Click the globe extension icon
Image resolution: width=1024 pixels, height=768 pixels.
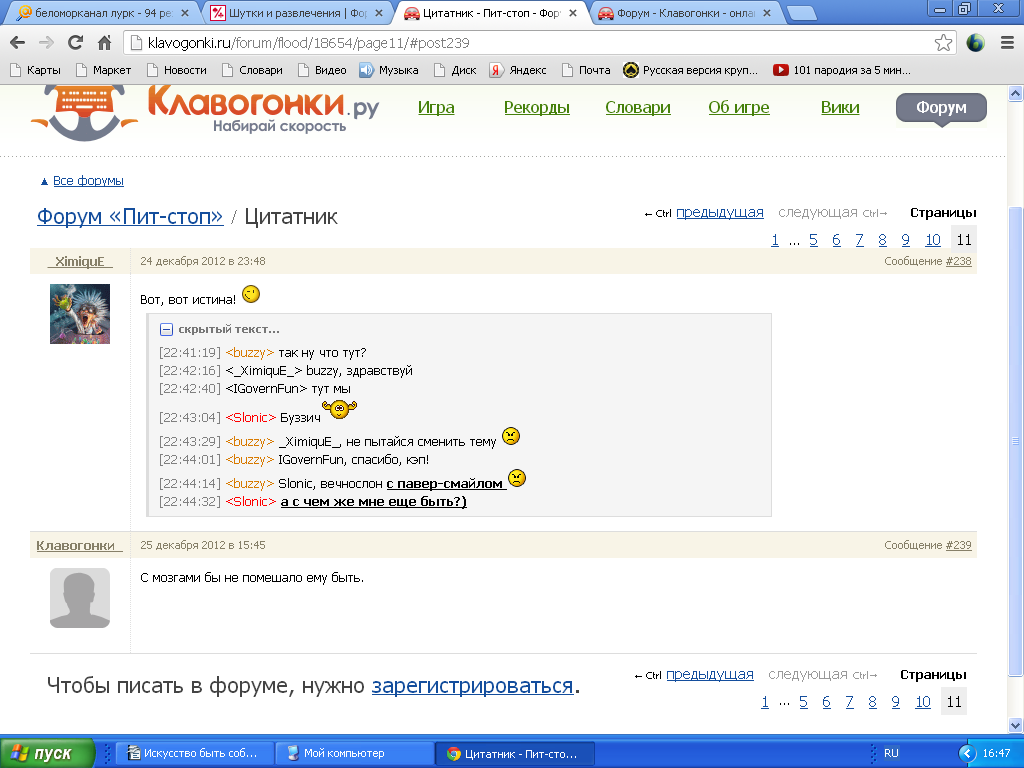[975, 43]
